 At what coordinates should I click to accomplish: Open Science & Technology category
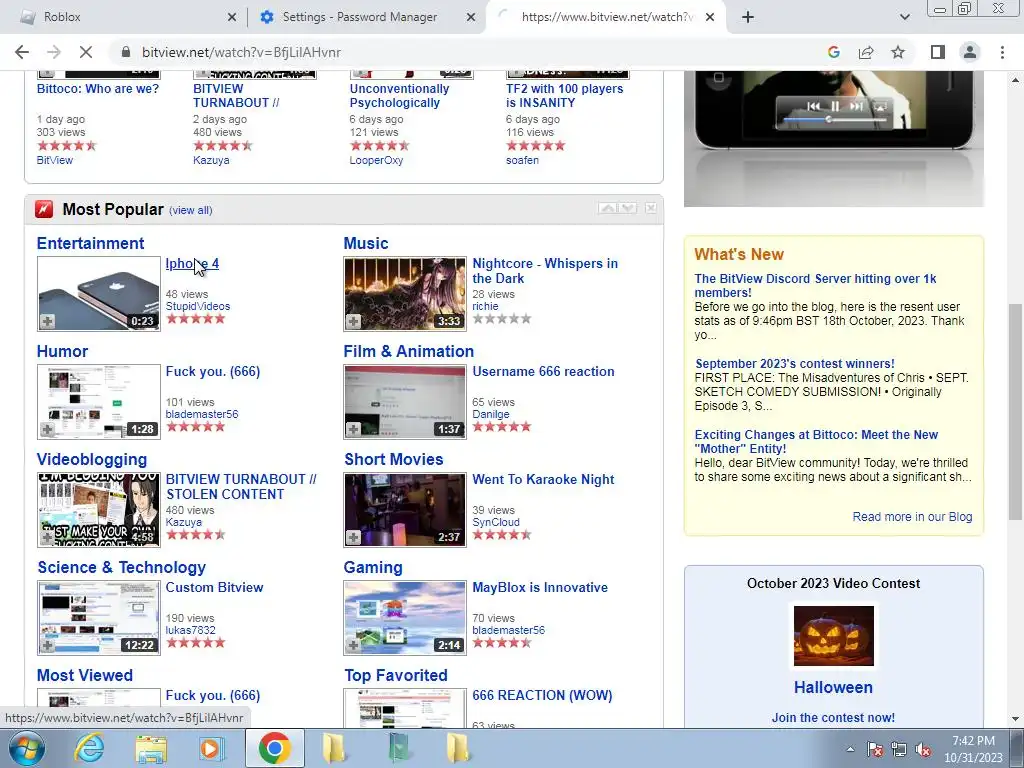click(x=121, y=568)
